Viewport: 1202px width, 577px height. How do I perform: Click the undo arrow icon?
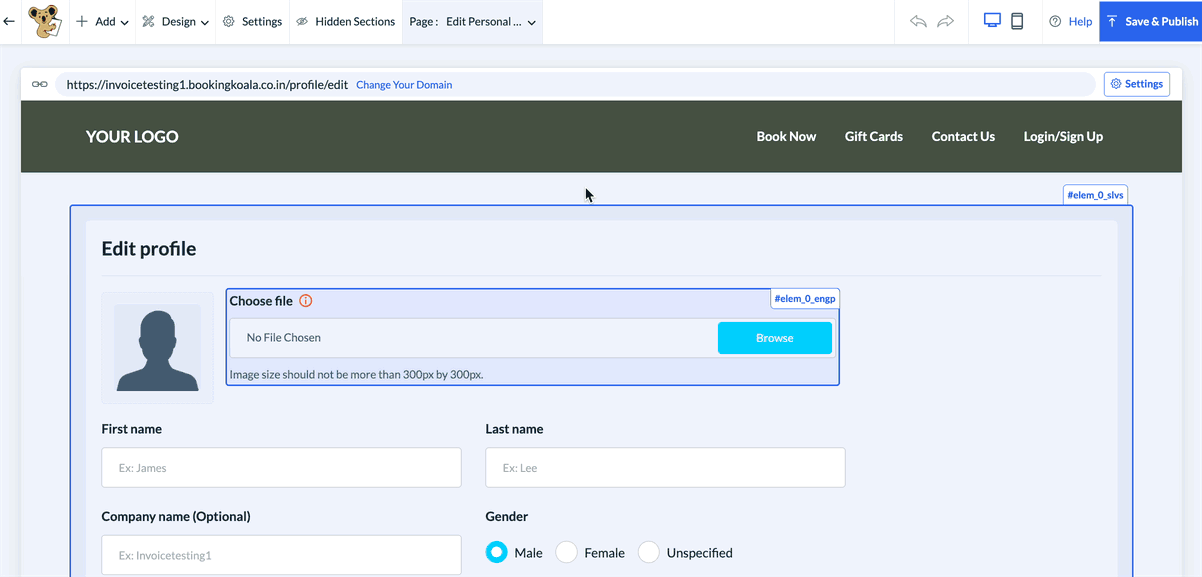[918, 21]
